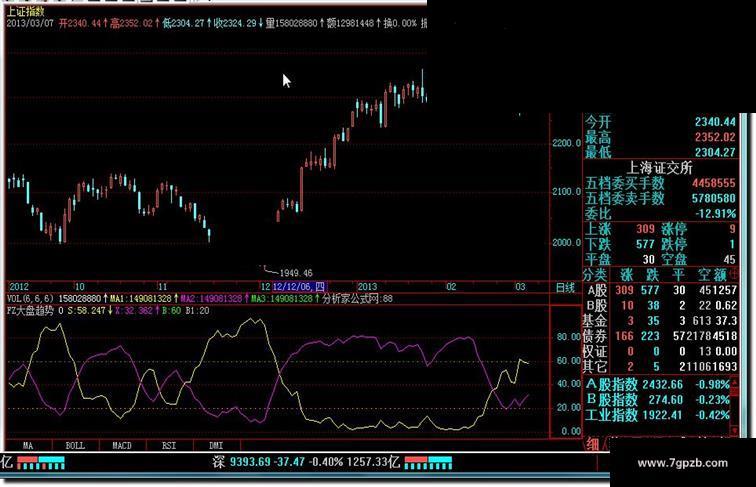
Task: Click the FZ大盘趋势 indicator name
Action: coord(30,311)
